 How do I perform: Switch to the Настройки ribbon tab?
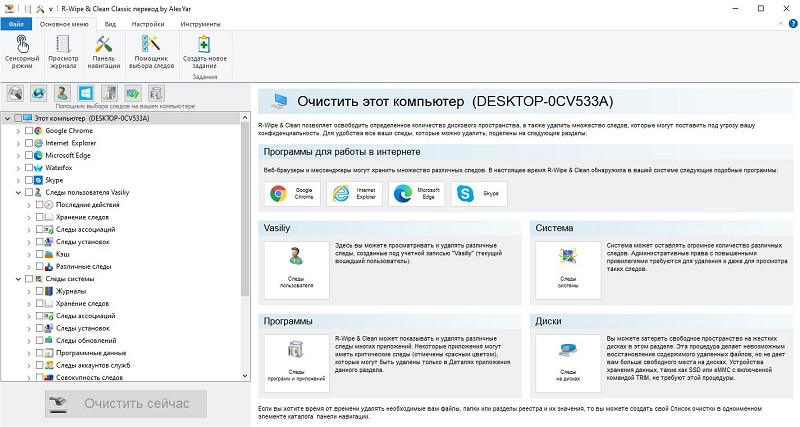pyautogui.click(x=148, y=22)
